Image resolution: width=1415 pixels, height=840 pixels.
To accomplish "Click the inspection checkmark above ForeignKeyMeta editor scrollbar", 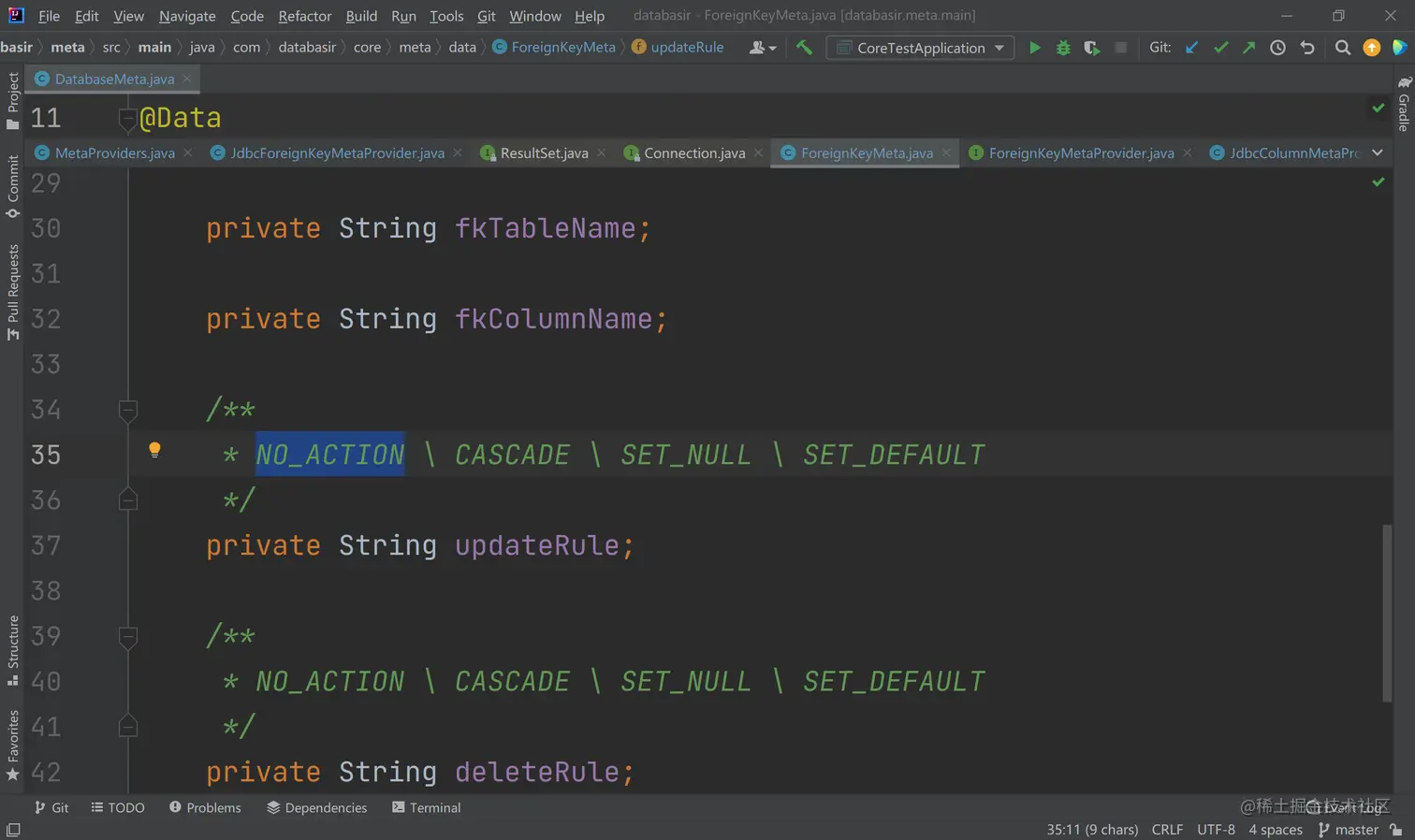I will point(1379,181).
